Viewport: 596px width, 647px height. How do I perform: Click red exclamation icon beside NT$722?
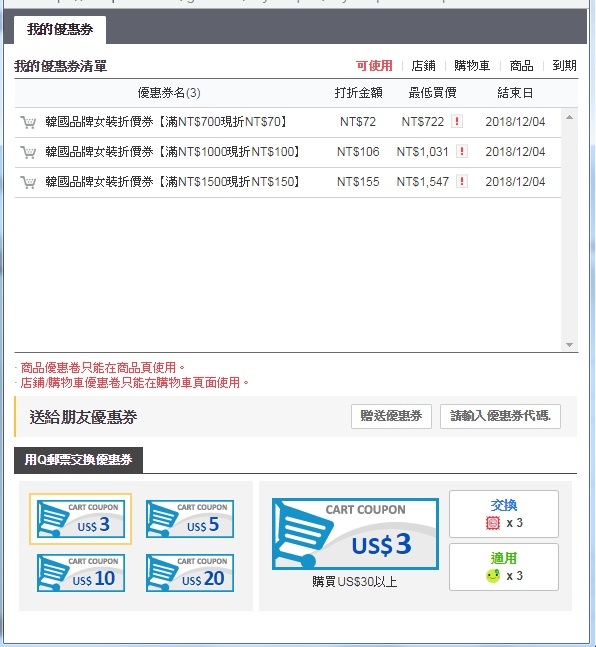coord(456,121)
